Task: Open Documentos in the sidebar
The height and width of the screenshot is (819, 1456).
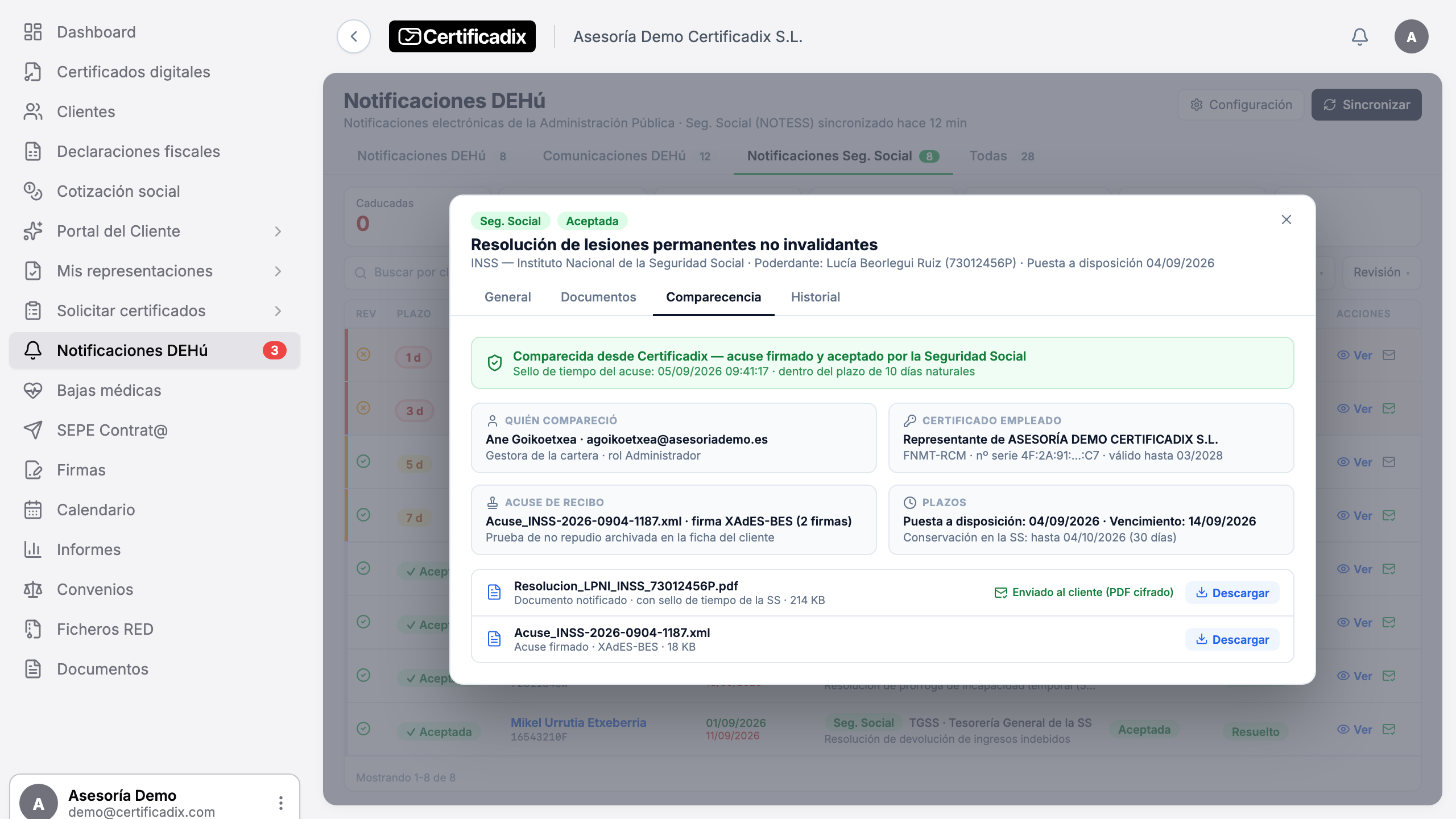Action: tap(155, 669)
